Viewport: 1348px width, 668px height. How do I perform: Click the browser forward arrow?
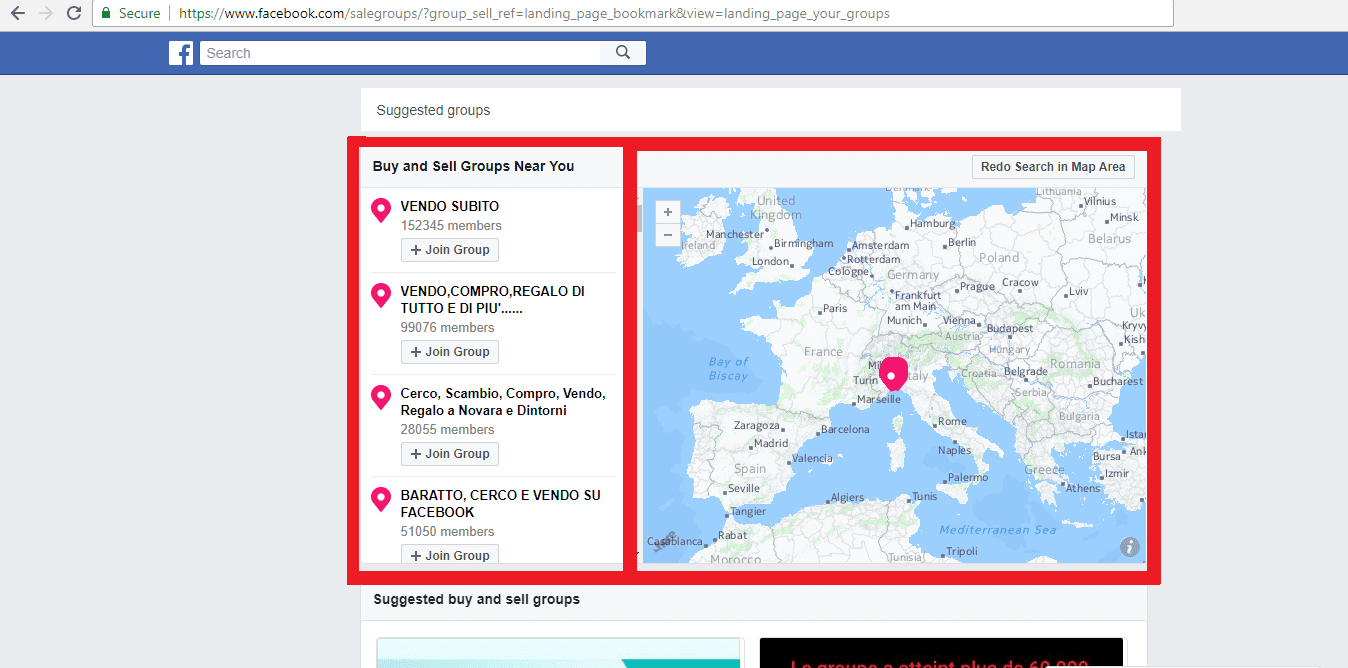45,13
